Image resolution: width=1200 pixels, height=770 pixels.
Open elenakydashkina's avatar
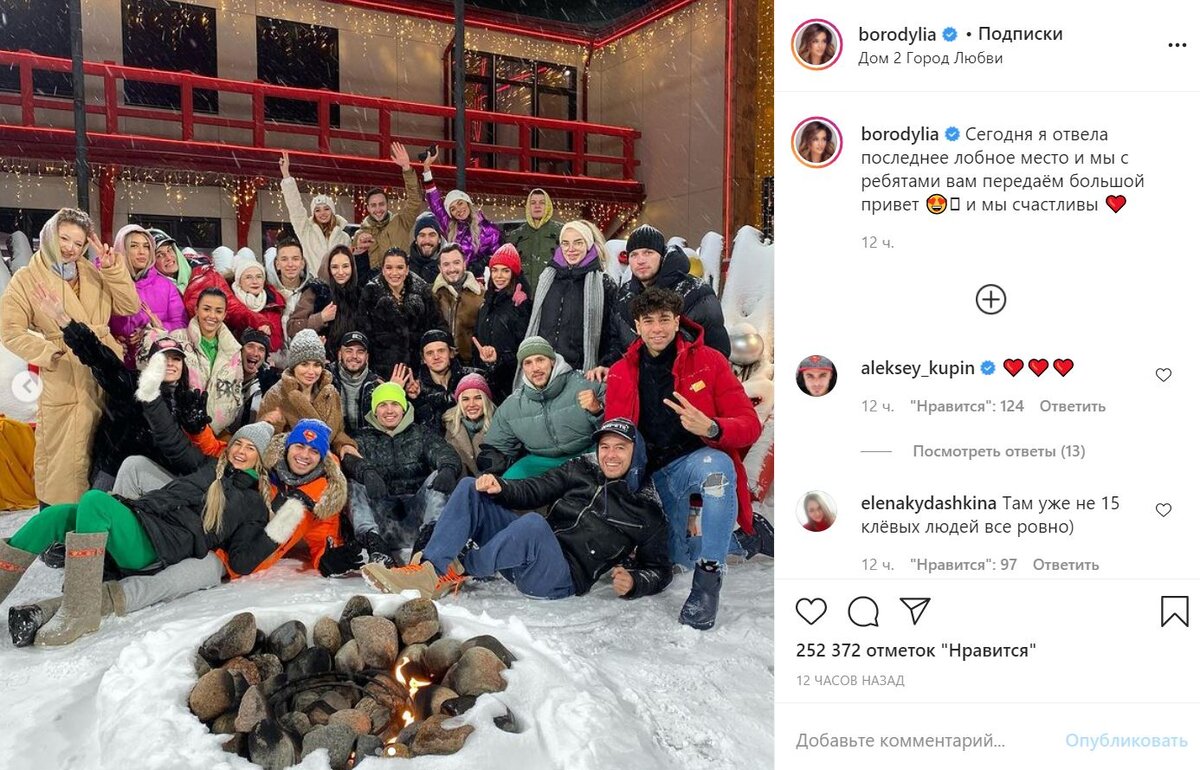tap(816, 511)
